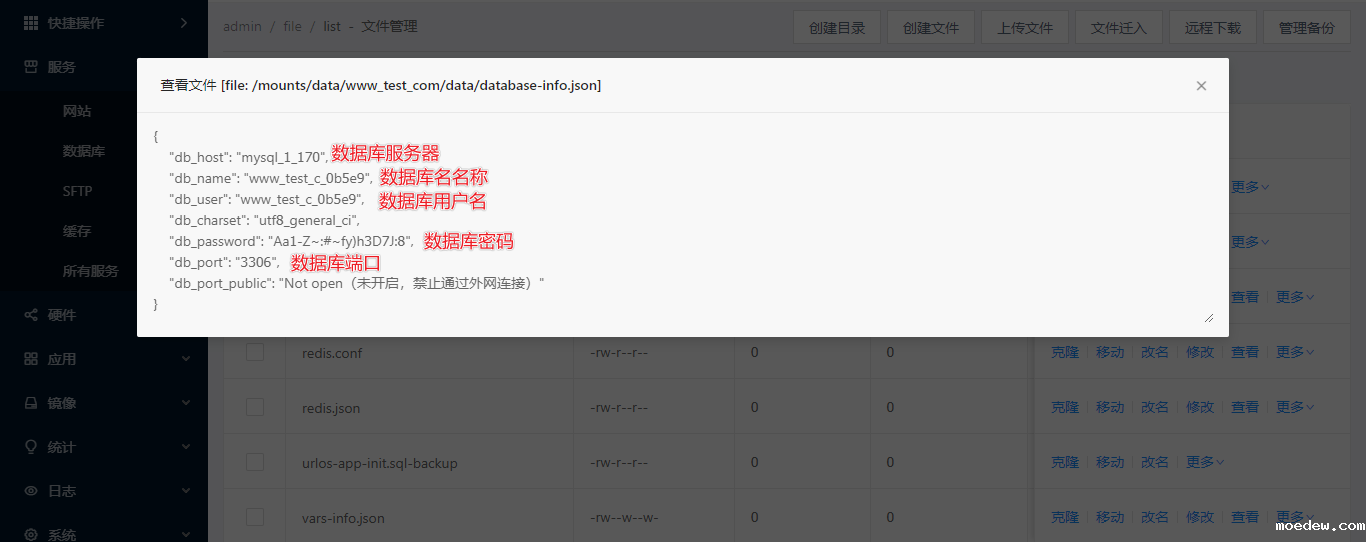1366x542 pixels.
Task: Click the 镜像 icon in sidebar
Action: tap(31, 403)
